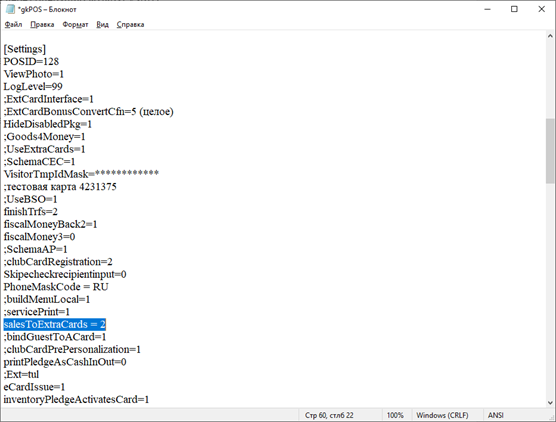Image resolution: width=556 pixels, height=422 pixels.
Task: Open the Файл menu
Action: [x=13, y=24]
